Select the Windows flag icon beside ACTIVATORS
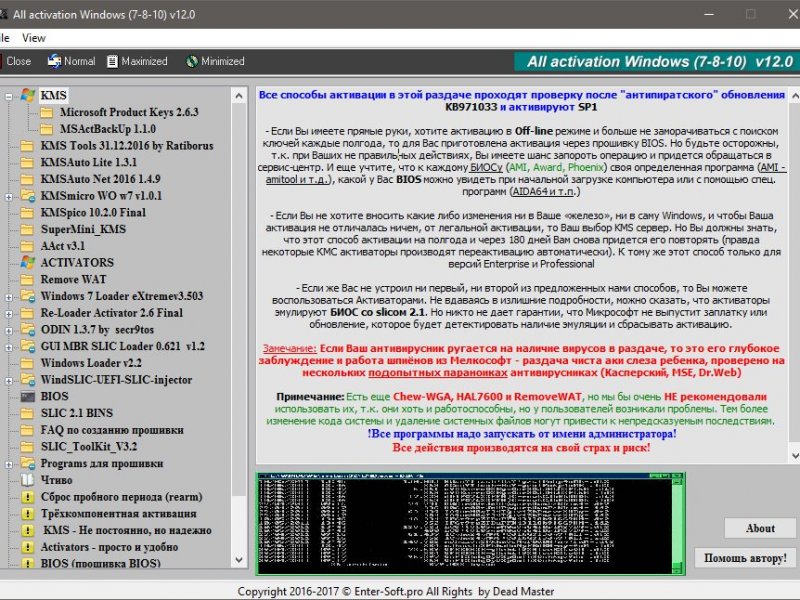Viewport: 800px width, 600px height. pyautogui.click(x=28, y=263)
